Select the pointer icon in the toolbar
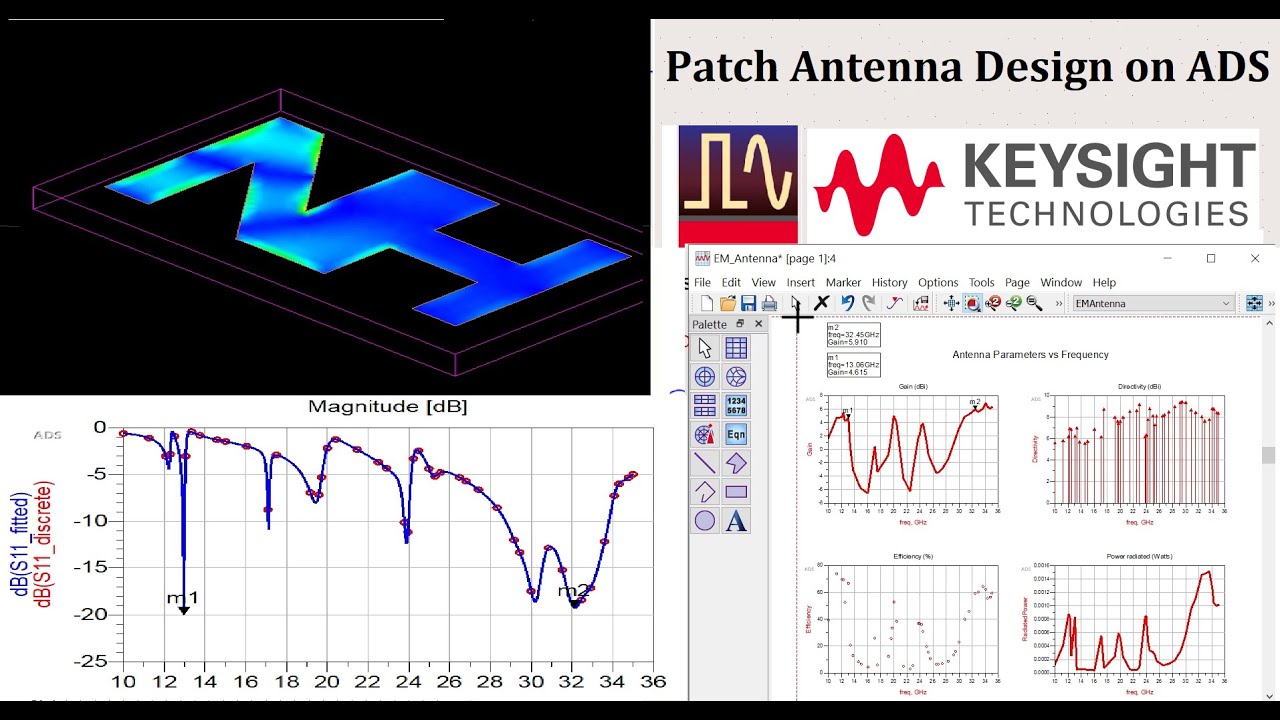Screen dimensions: 1280x720 pyautogui.click(x=796, y=303)
